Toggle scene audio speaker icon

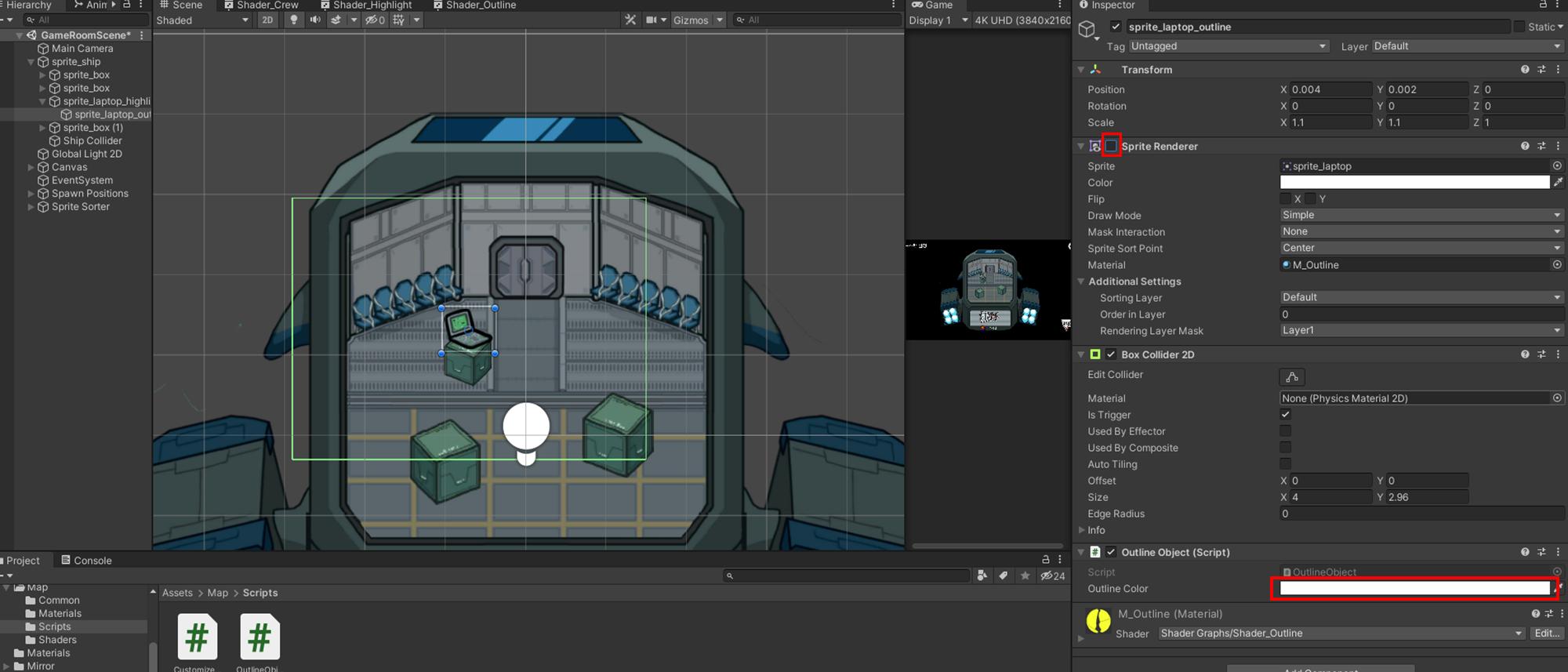[x=315, y=20]
